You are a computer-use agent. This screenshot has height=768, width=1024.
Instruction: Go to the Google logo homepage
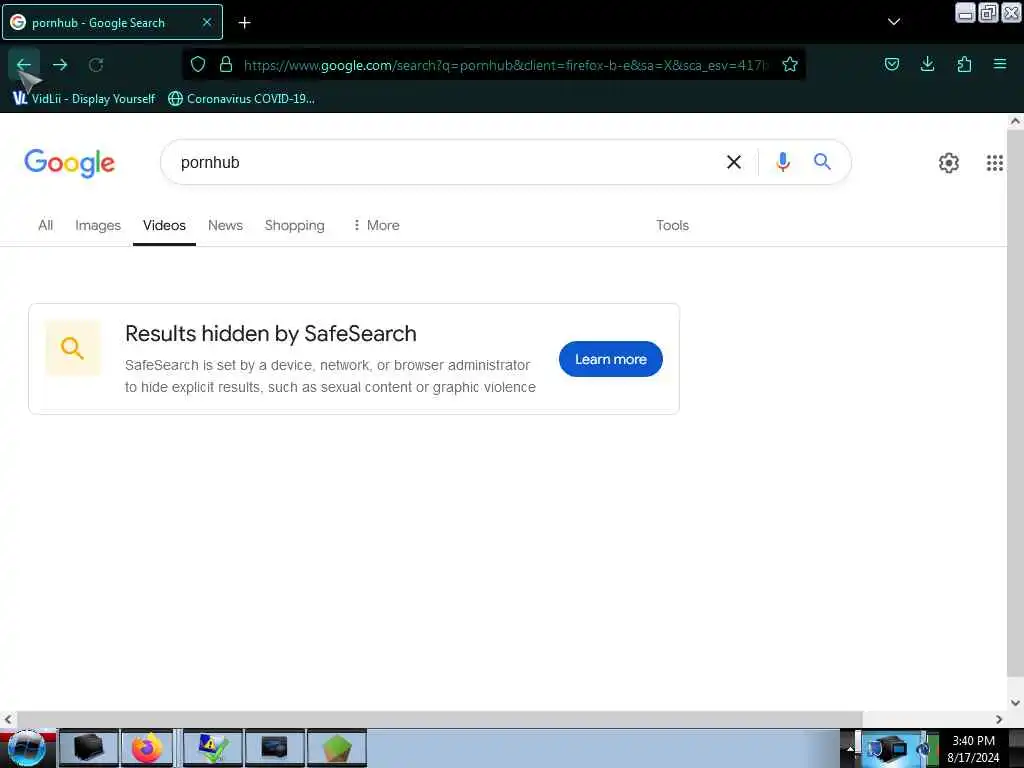[69, 163]
